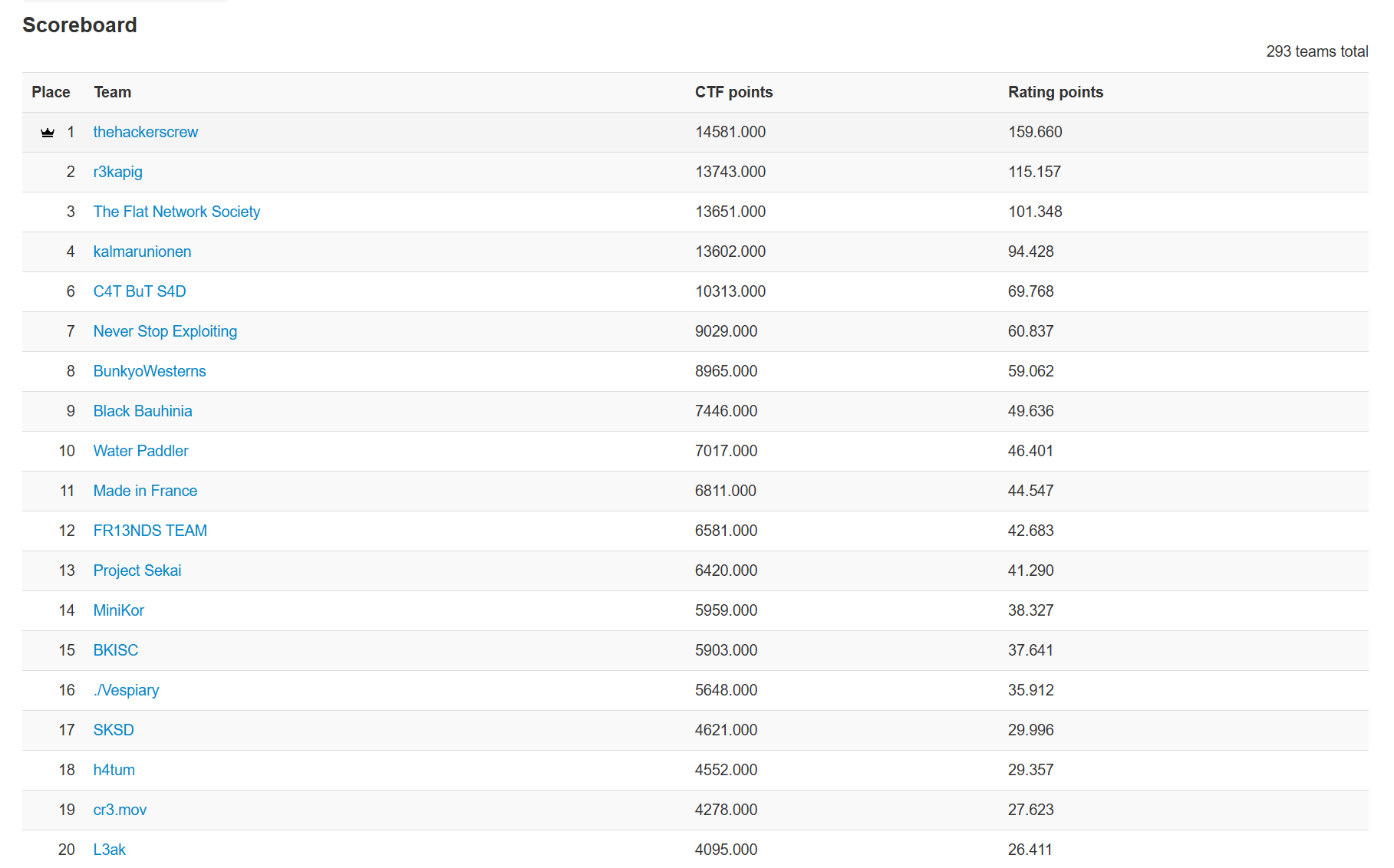View Black Bauhinia team profile
The width and height of the screenshot is (1394, 868).
point(143,411)
